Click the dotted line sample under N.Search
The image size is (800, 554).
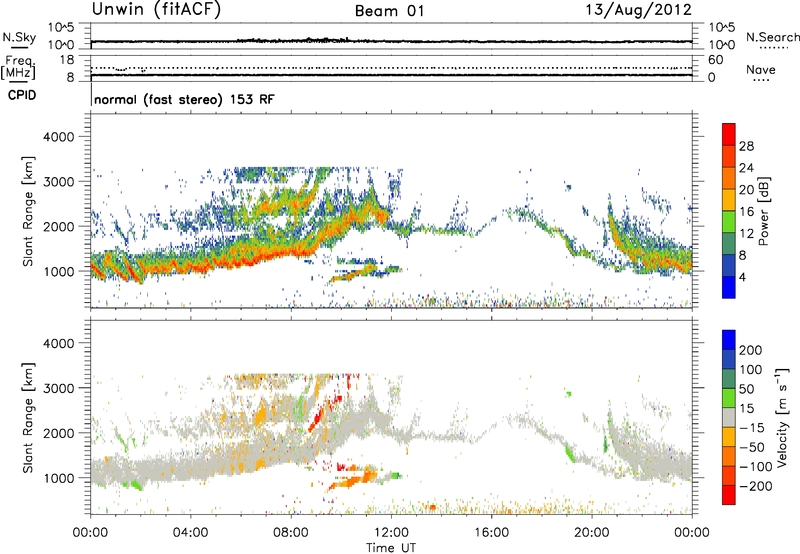773,48
